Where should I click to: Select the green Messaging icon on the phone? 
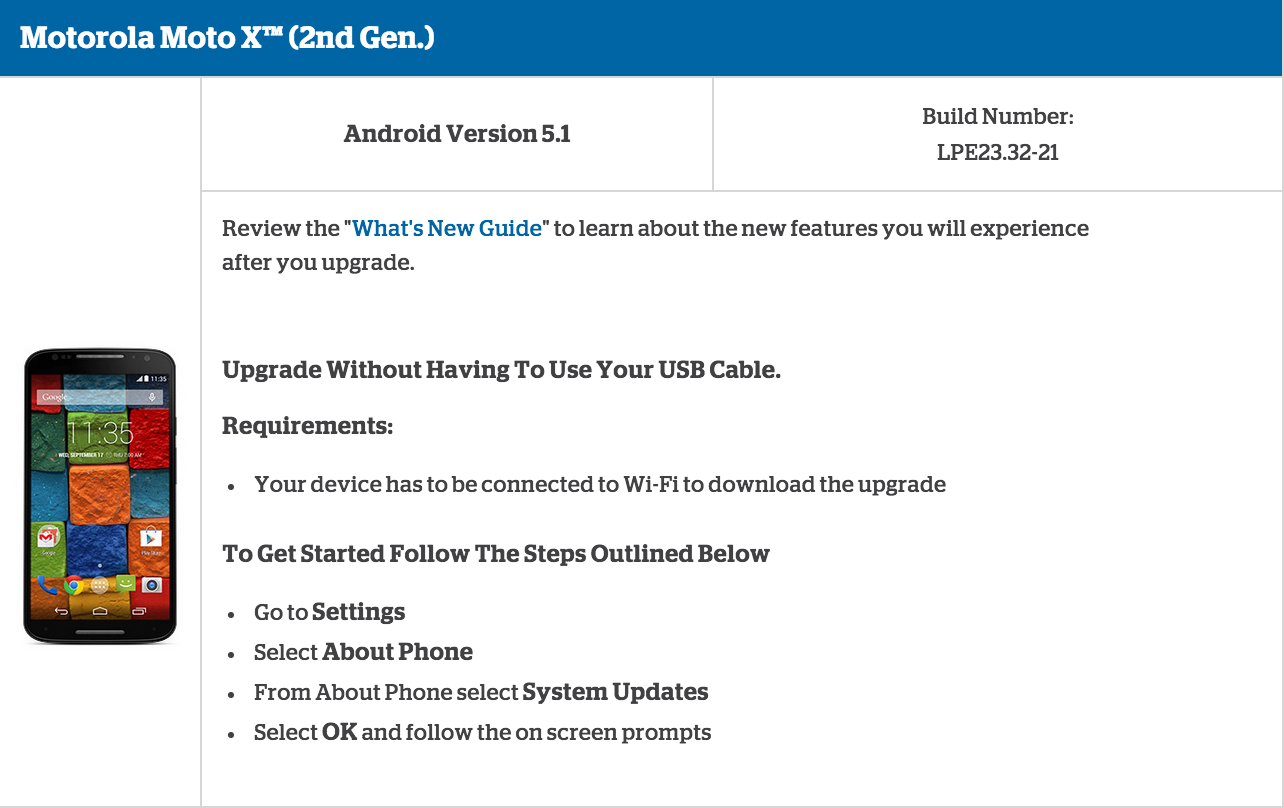(x=125, y=584)
